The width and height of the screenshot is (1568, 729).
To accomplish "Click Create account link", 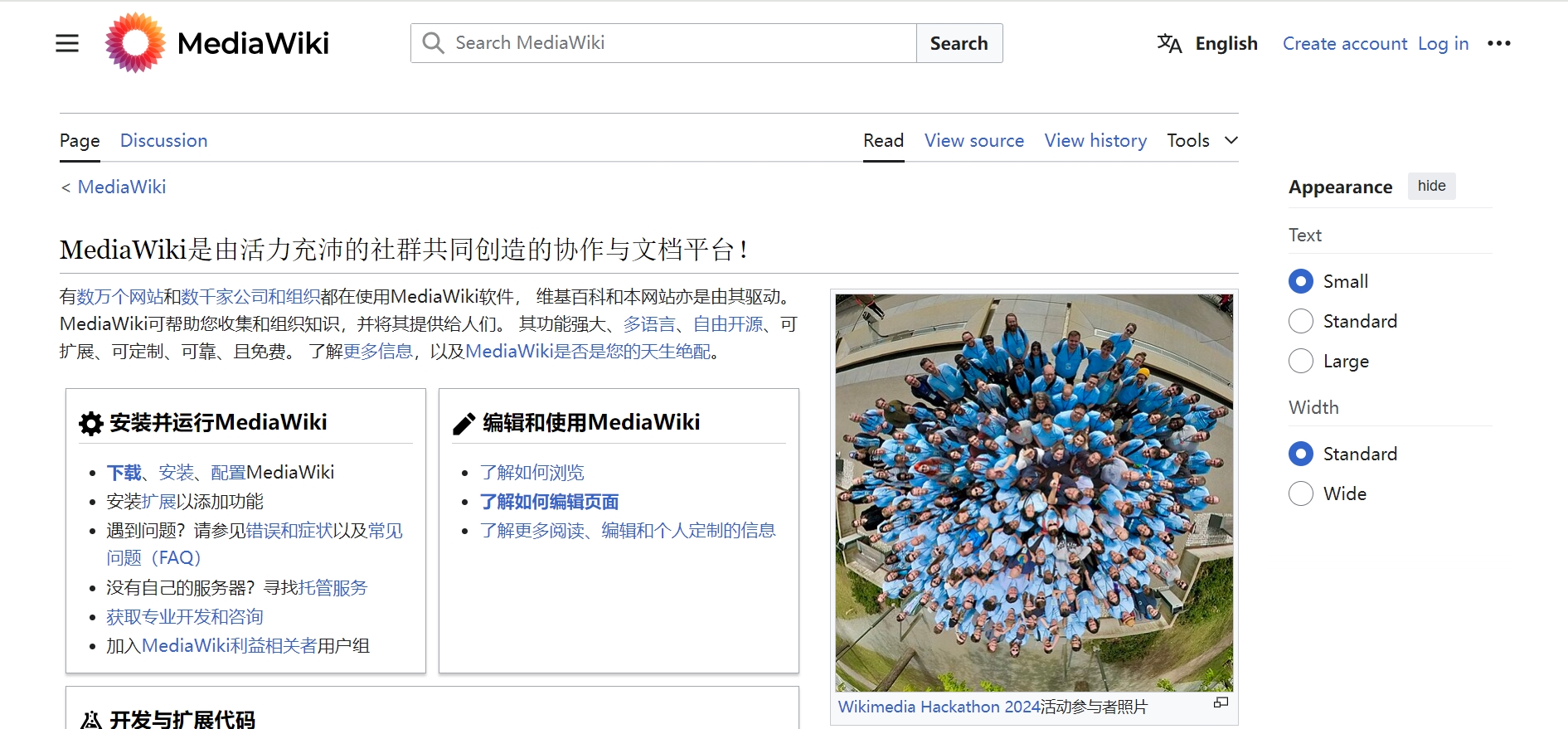I will pyautogui.click(x=1345, y=43).
